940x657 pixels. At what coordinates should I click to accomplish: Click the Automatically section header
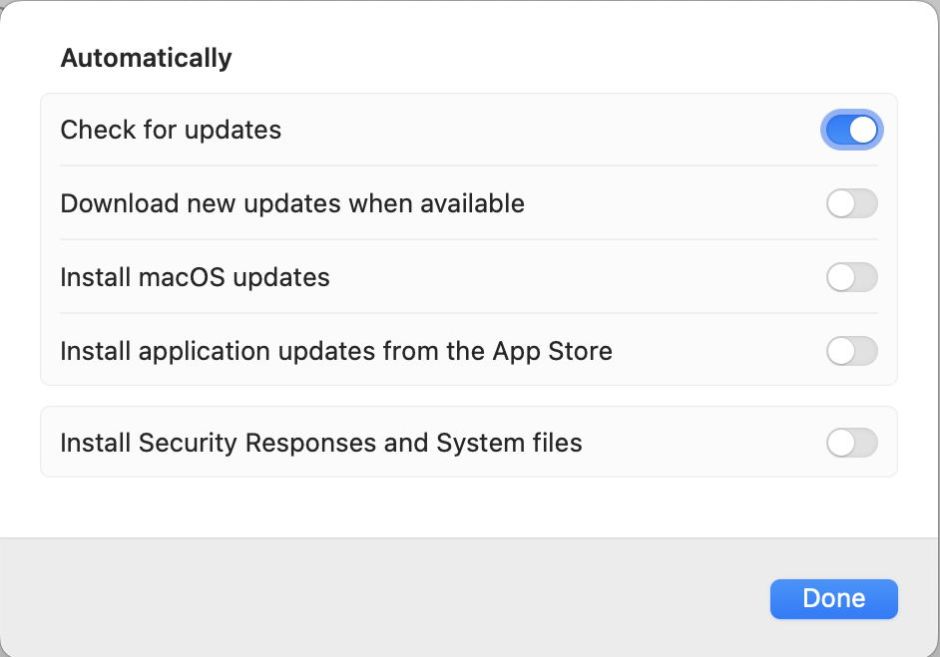click(x=146, y=57)
